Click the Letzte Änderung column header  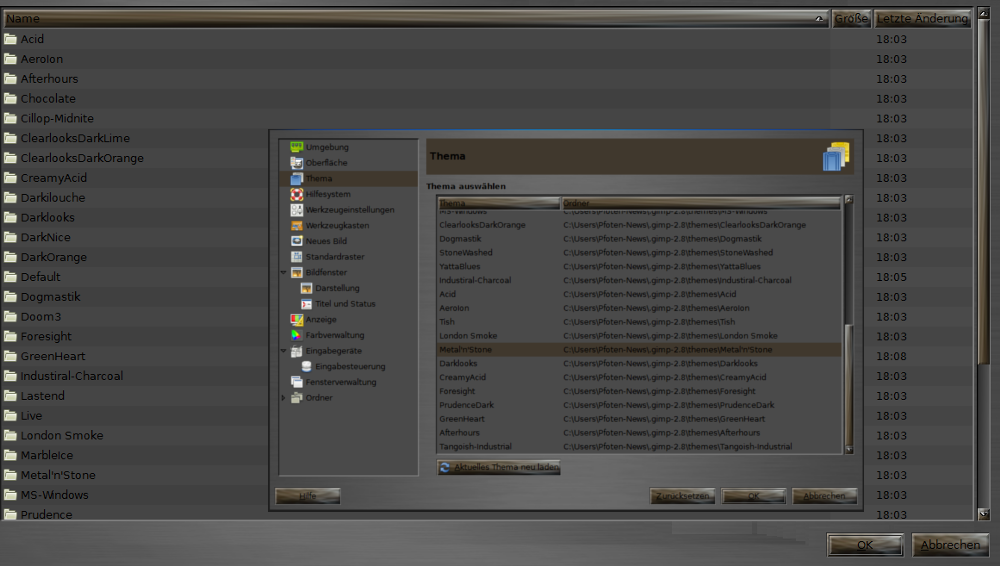922,18
